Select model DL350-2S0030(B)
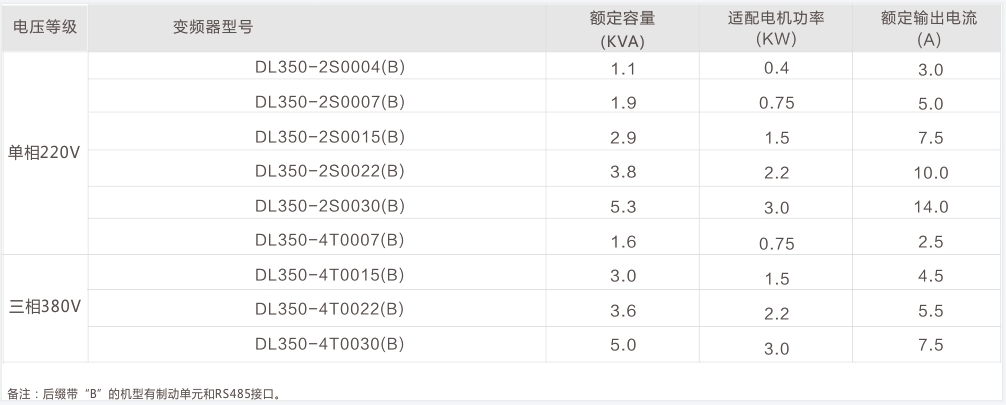This screenshot has height=405, width=1006. pyautogui.click(x=329, y=205)
